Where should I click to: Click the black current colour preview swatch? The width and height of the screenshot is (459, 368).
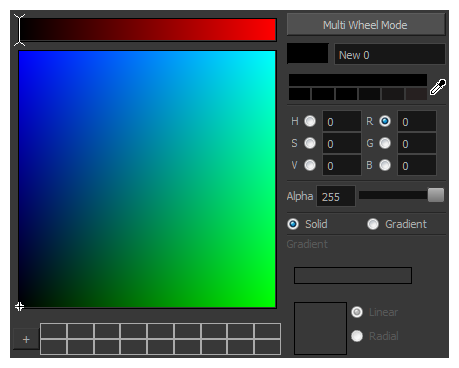pyautogui.click(x=308, y=53)
